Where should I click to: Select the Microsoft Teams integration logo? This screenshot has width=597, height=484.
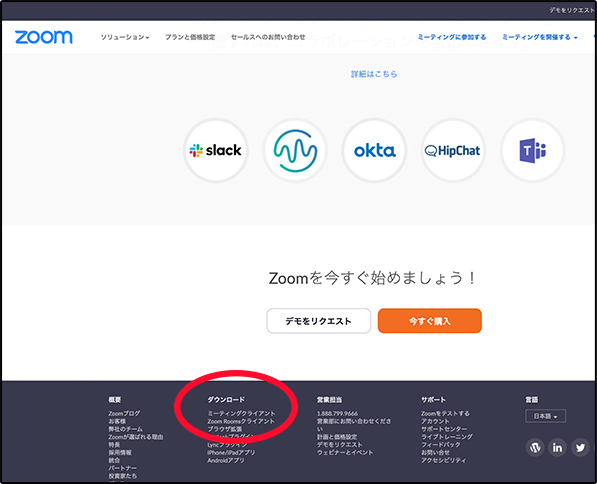point(532,150)
